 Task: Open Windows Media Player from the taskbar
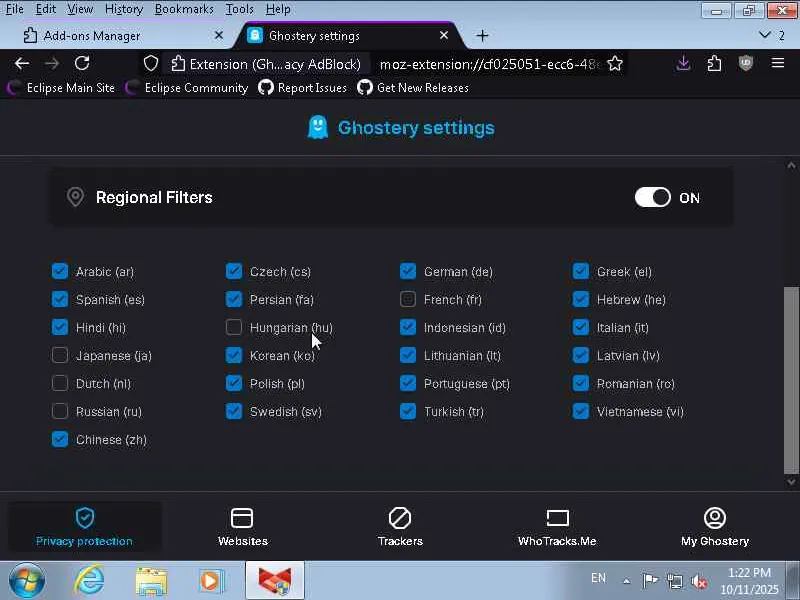coord(211,581)
